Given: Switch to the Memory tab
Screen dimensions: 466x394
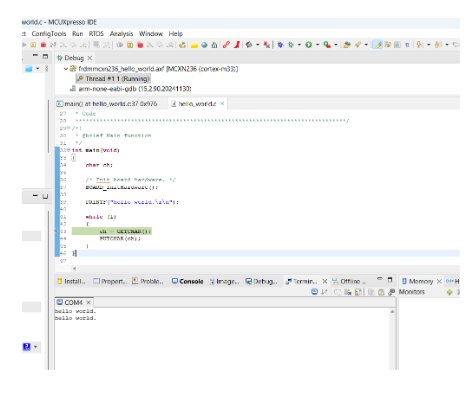Looking at the screenshot, I should [x=417, y=281].
